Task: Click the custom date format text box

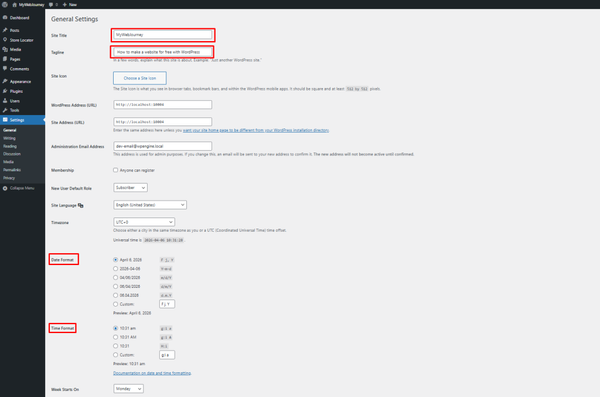Action: pos(167,304)
